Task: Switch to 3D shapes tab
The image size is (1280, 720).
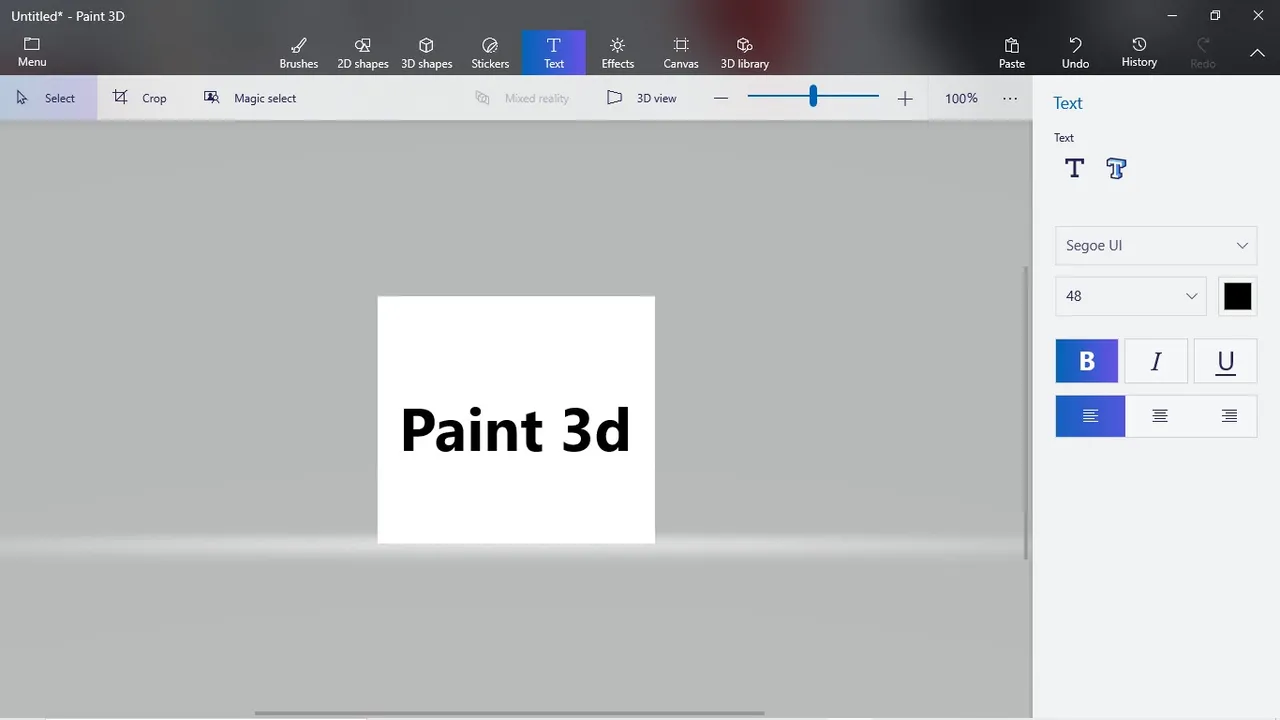Action: click(x=426, y=53)
